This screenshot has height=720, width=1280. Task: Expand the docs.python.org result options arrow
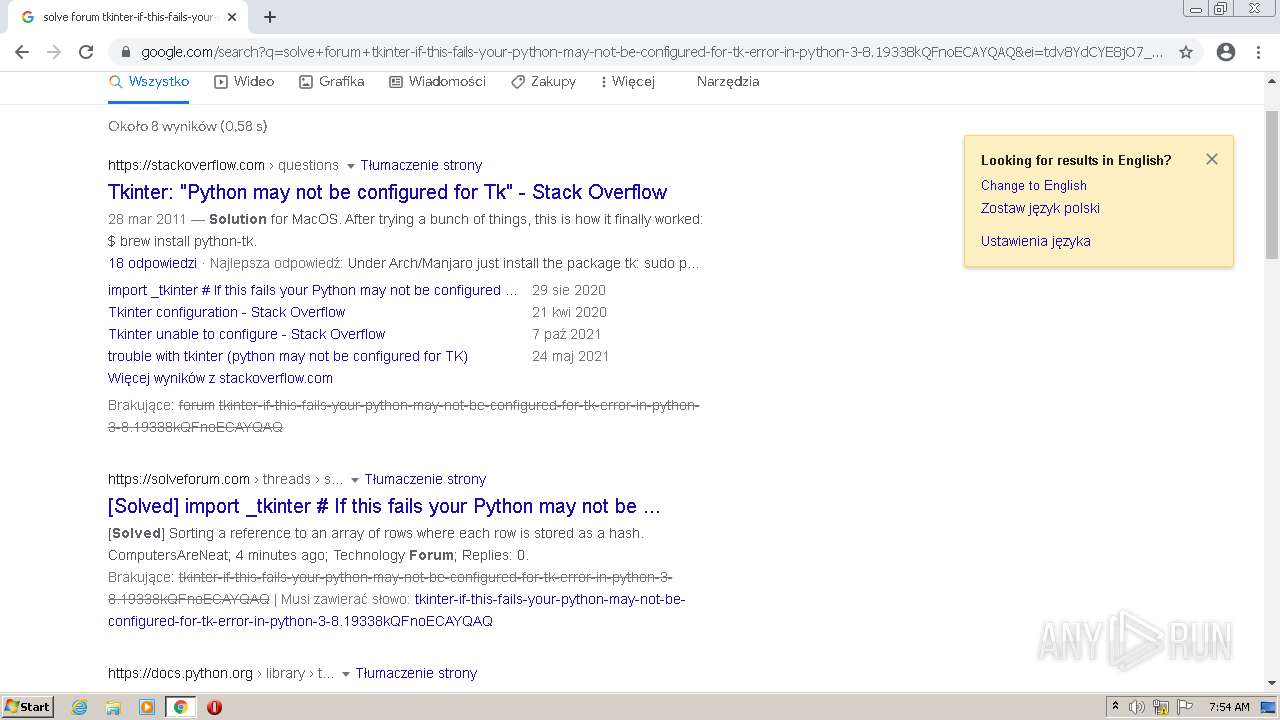point(345,674)
